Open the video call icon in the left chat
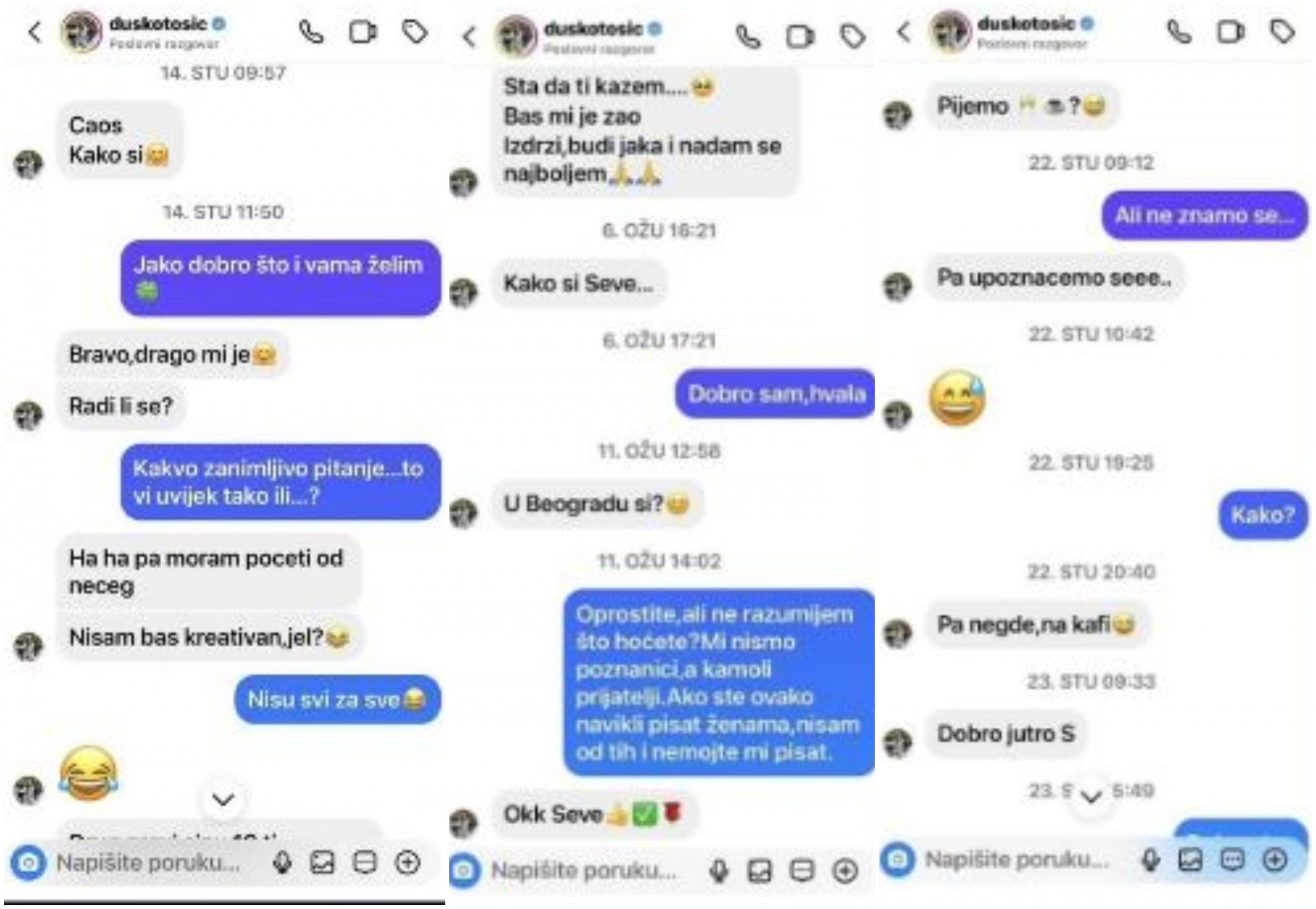Screen dimensions: 1316x909 (x=363, y=32)
